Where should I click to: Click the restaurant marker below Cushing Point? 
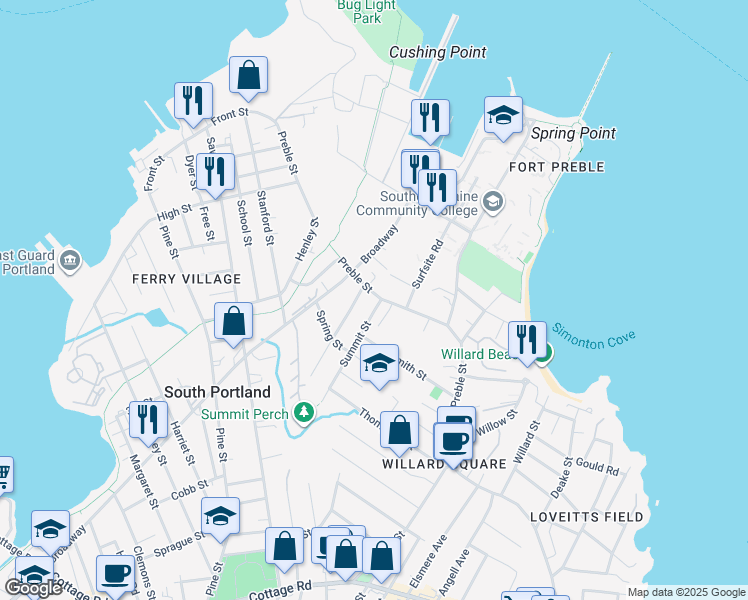tap(430, 119)
